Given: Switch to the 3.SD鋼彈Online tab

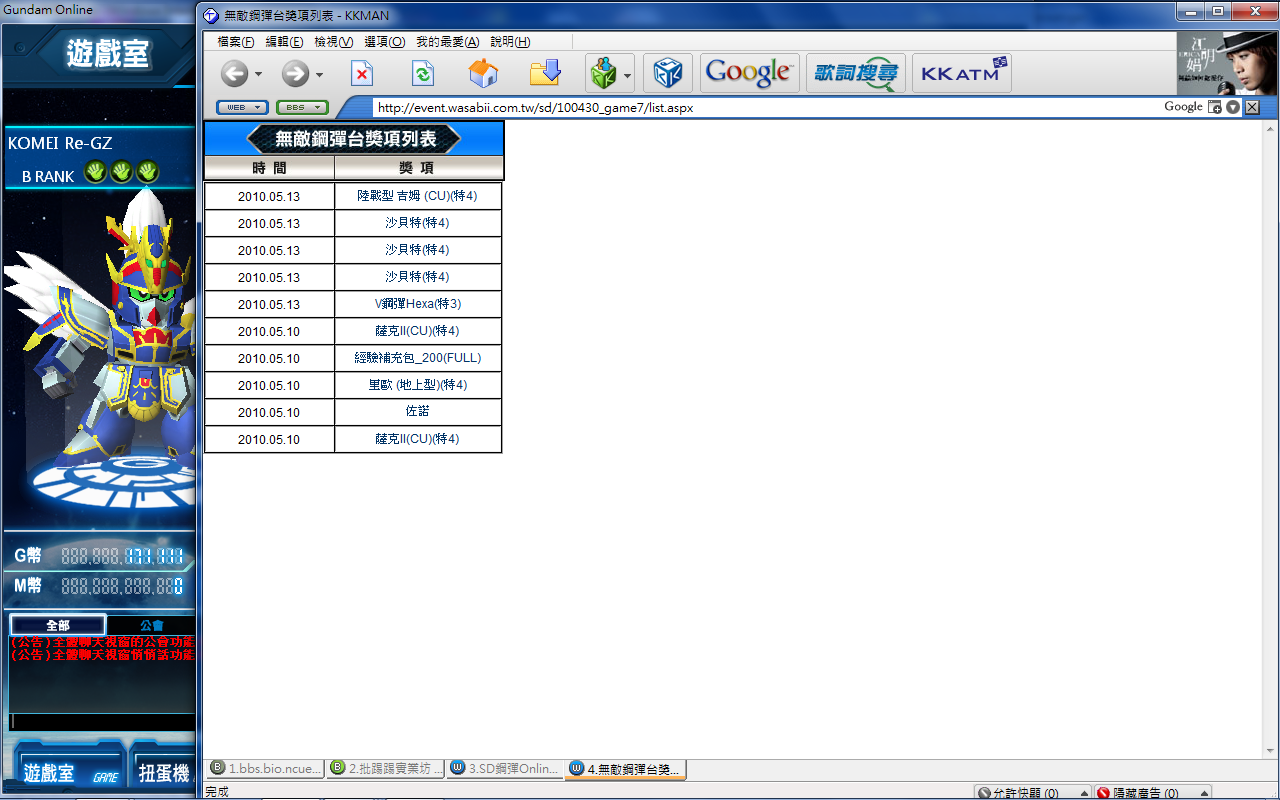Looking at the screenshot, I should coord(505,769).
